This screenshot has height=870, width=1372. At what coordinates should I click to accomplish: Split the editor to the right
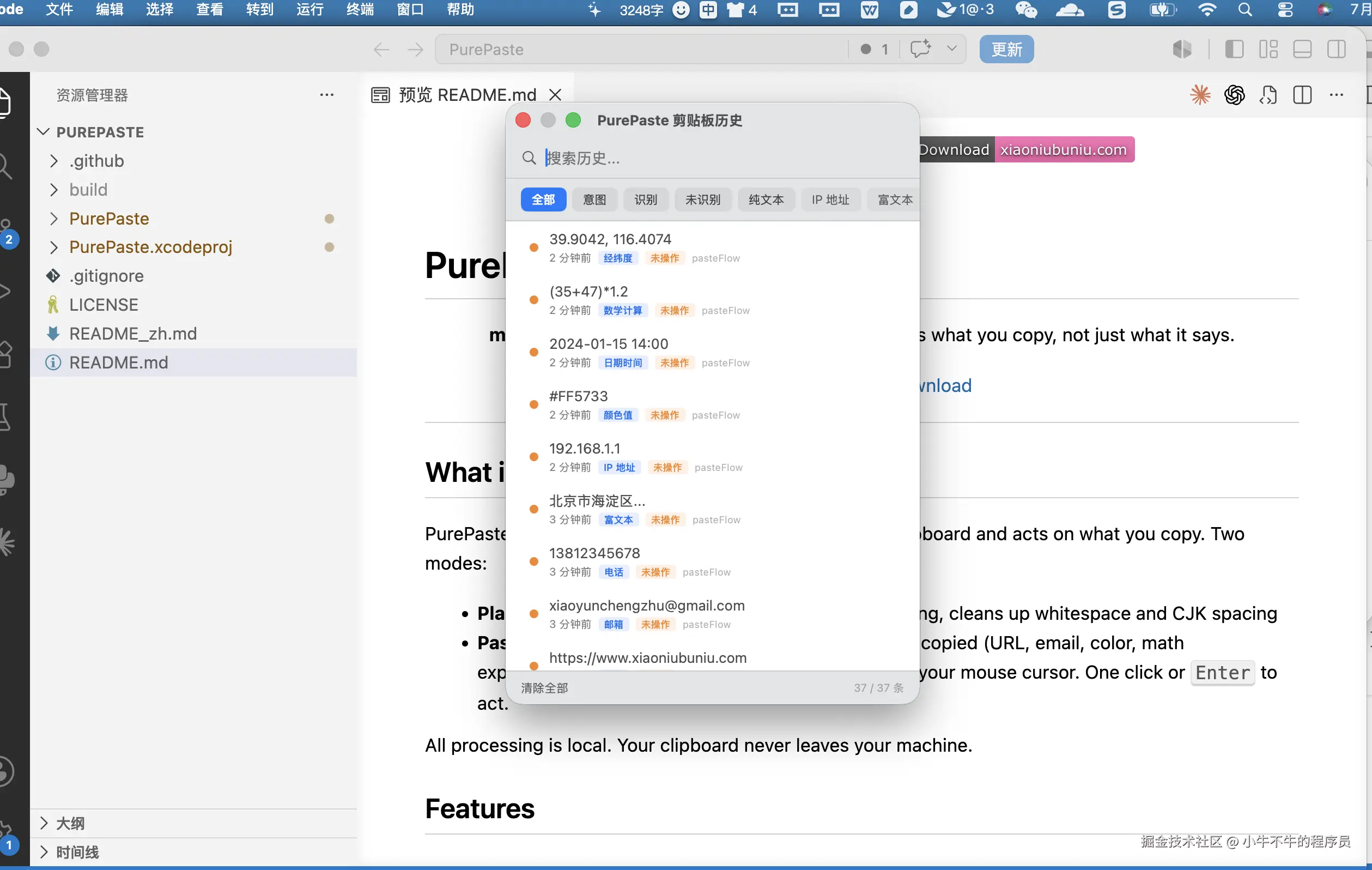point(1302,95)
